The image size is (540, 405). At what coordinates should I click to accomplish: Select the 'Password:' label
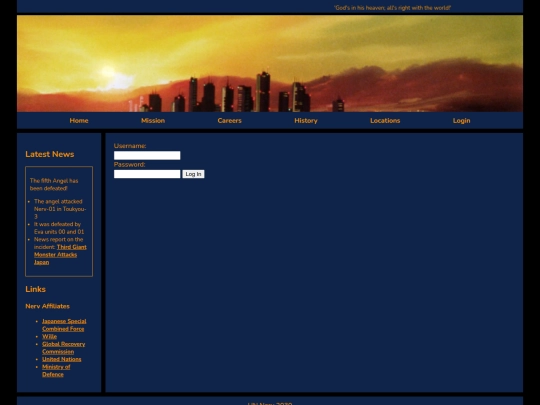[x=129, y=164]
